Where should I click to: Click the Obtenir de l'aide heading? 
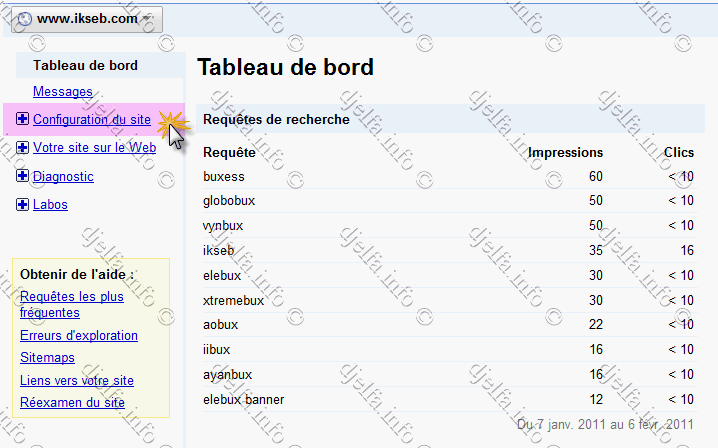tap(77, 274)
